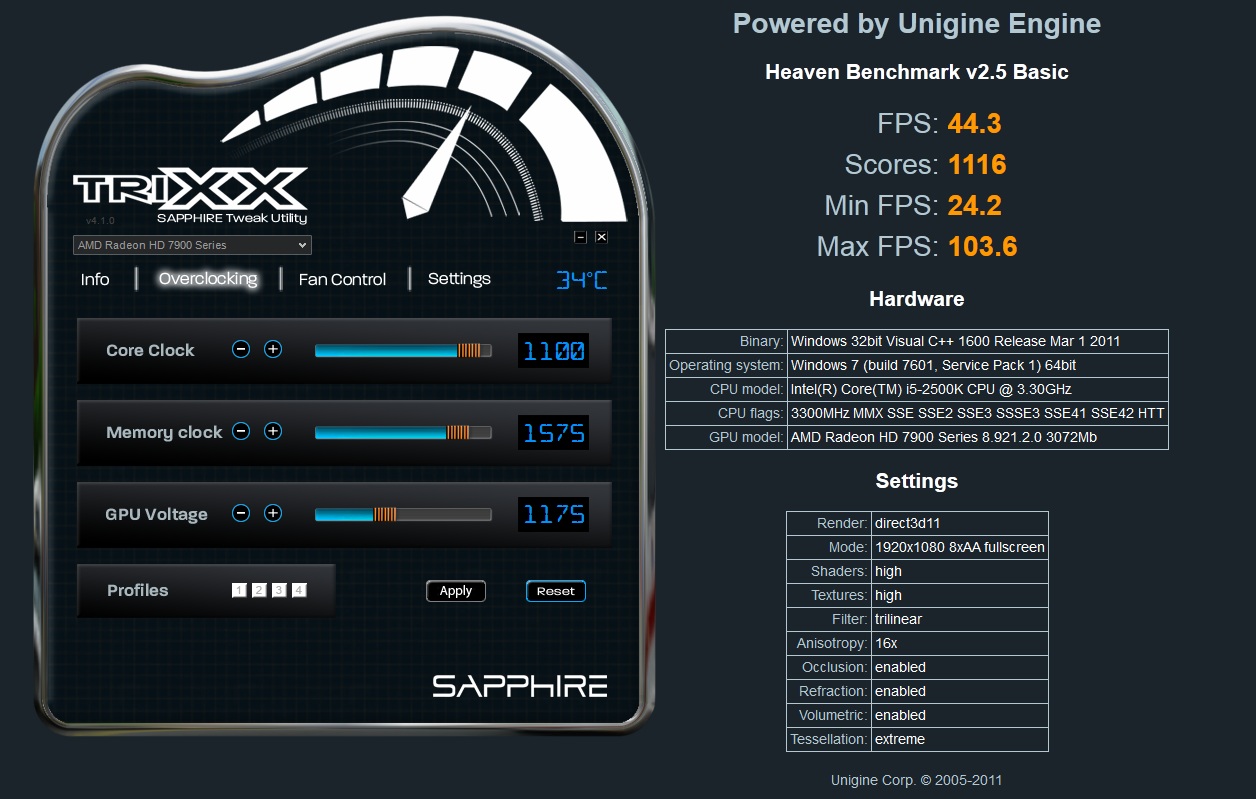The width and height of the screenshot is (1256, 799).
Task: Minimize the TRIXX window
Action: [x=580, y=237]
